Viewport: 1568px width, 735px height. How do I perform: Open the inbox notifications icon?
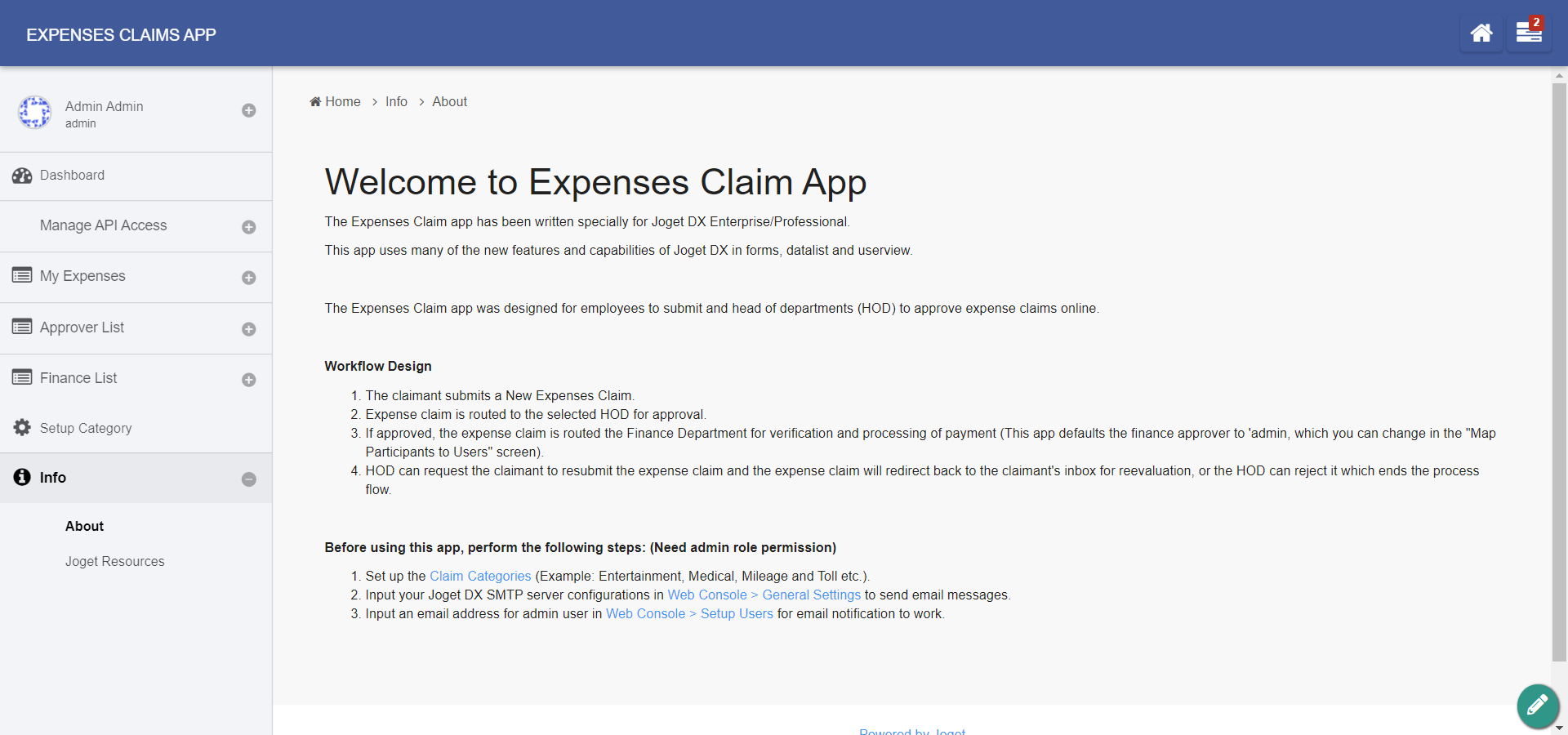tap(1528, 33)
